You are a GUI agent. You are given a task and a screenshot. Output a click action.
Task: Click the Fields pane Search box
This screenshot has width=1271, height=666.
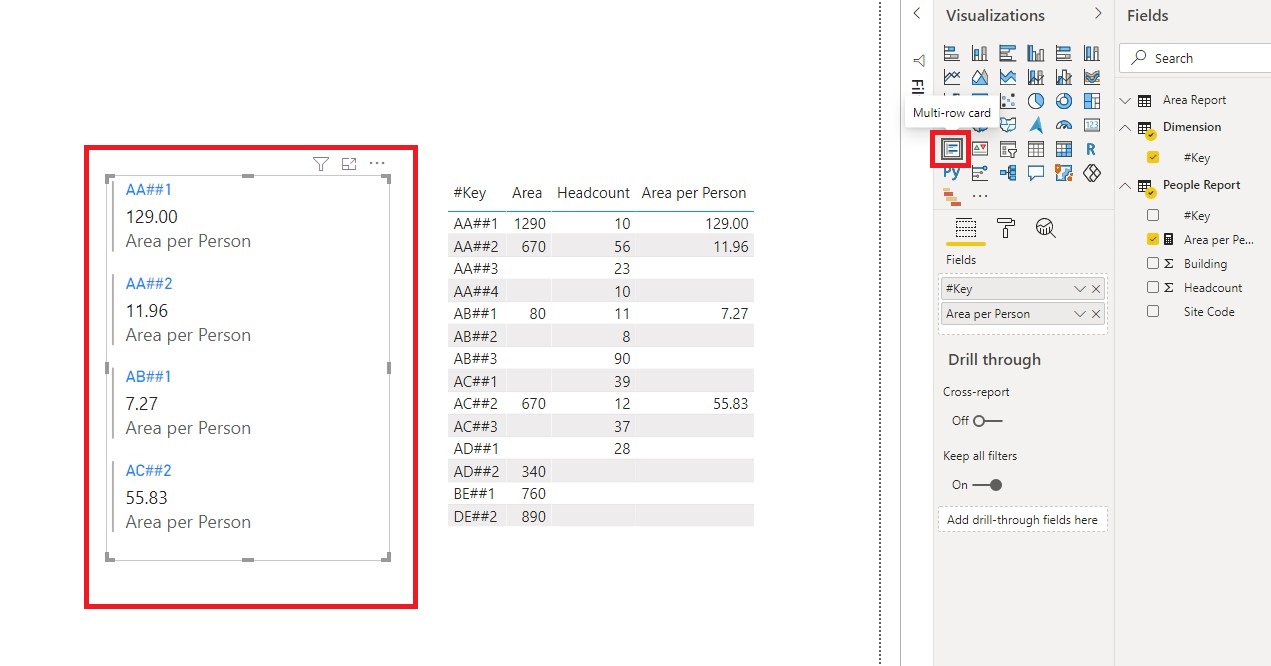click(x=1194, y=58)
